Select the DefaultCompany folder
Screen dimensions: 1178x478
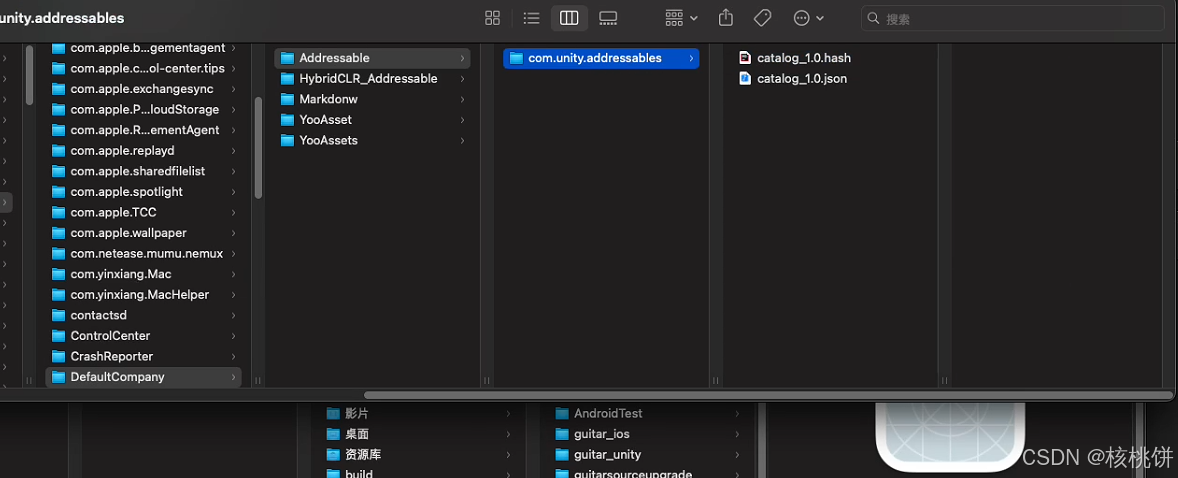143,377
